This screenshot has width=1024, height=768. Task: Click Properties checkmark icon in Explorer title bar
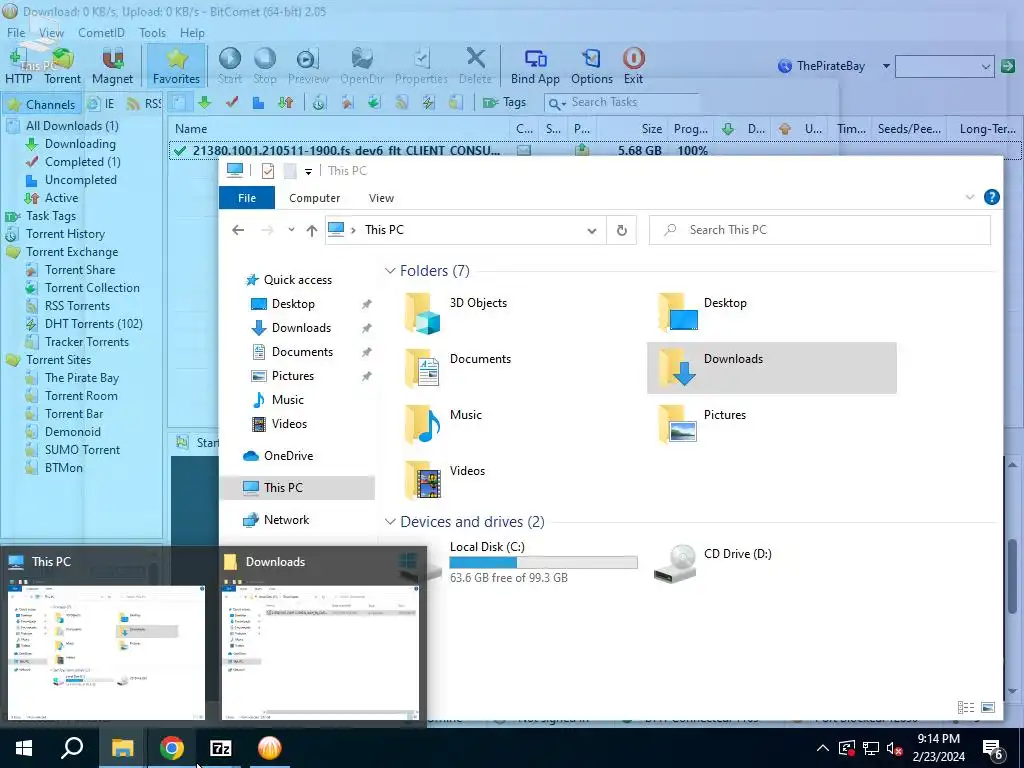click(268, 171)
